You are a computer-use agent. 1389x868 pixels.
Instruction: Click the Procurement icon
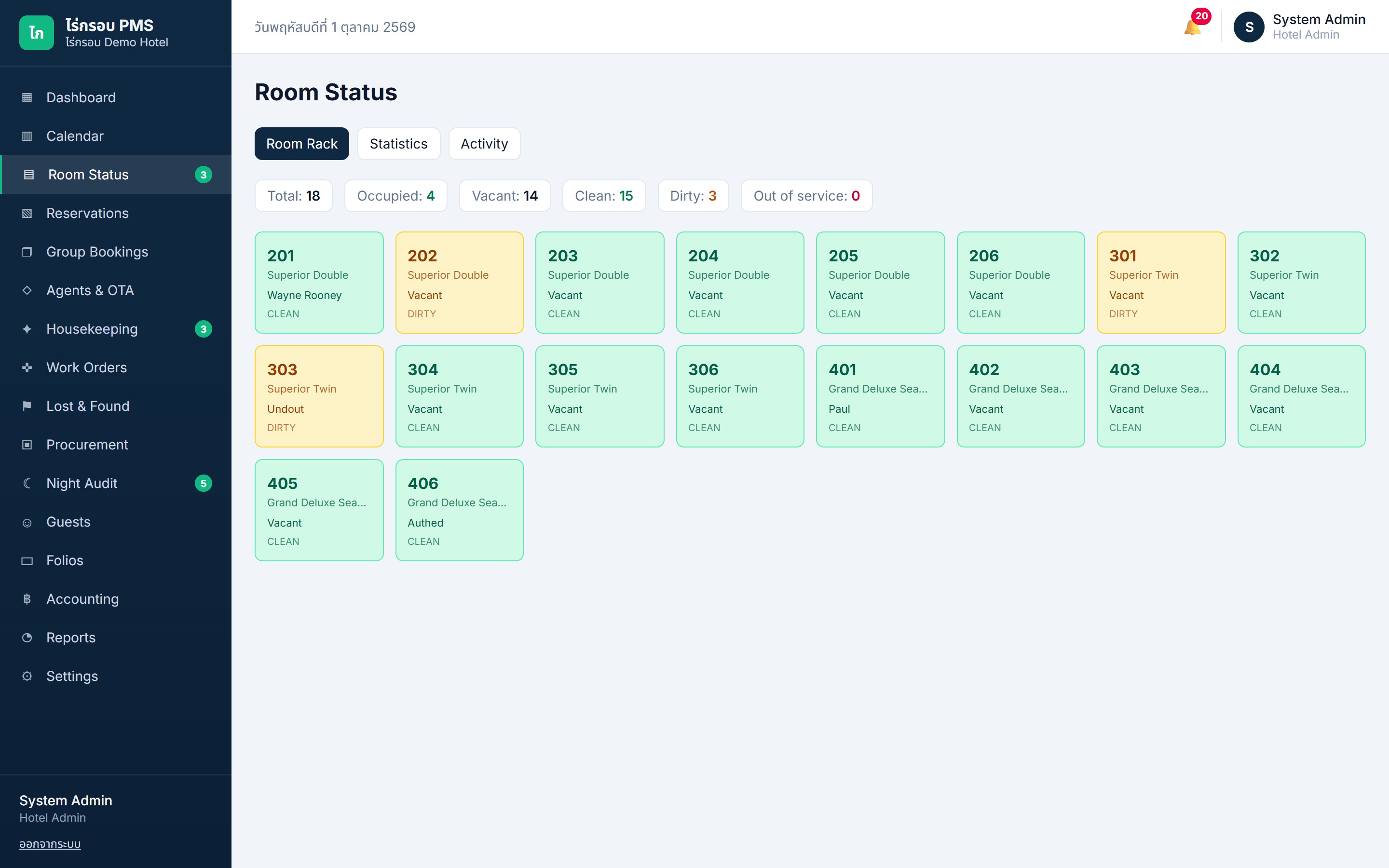27,445
